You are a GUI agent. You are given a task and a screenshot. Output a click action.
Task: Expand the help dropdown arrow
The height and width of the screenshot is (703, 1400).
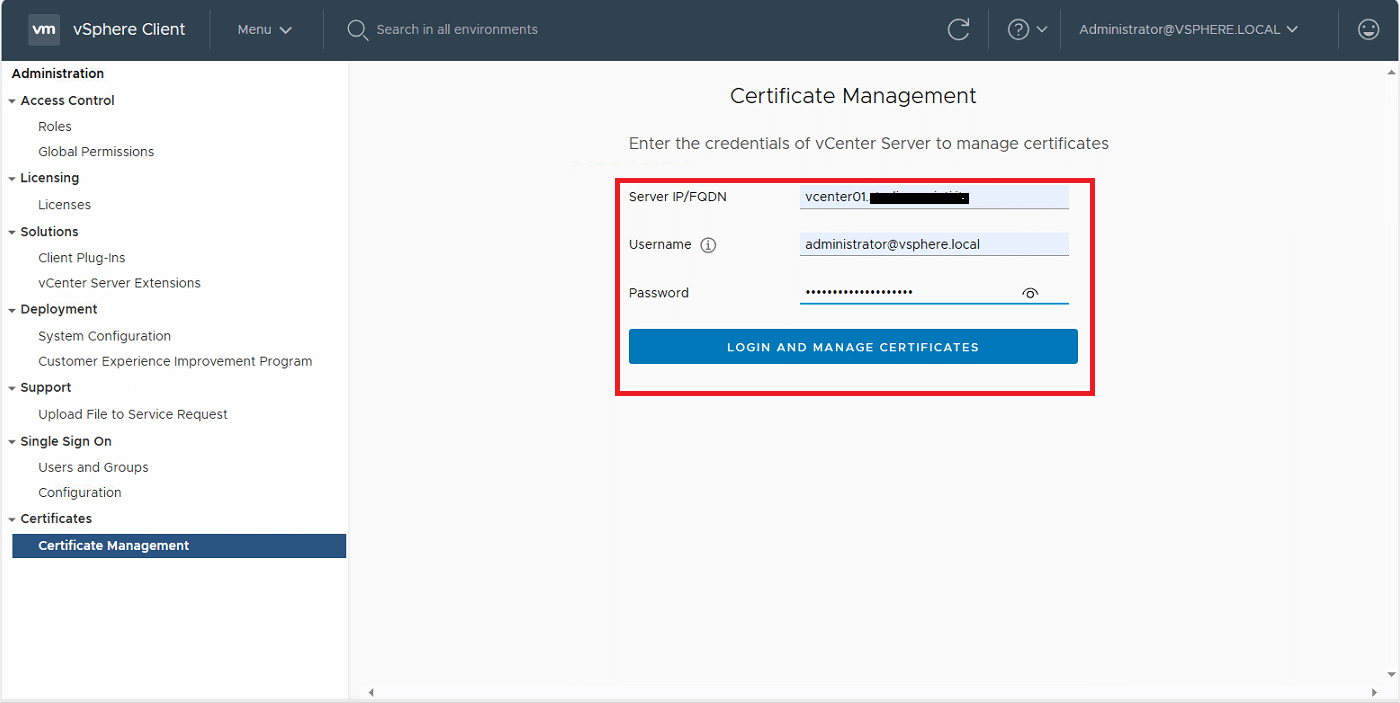coord(1042,29)
